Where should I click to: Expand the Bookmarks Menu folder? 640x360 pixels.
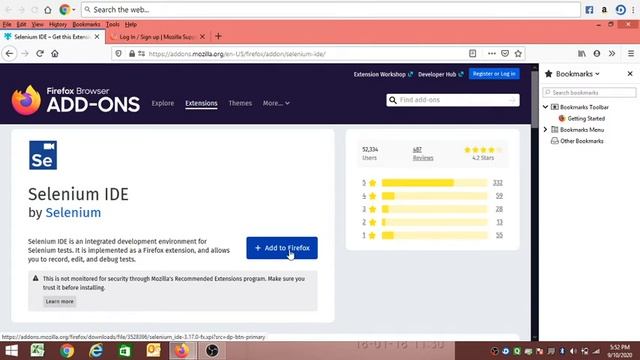click(545, 129)
